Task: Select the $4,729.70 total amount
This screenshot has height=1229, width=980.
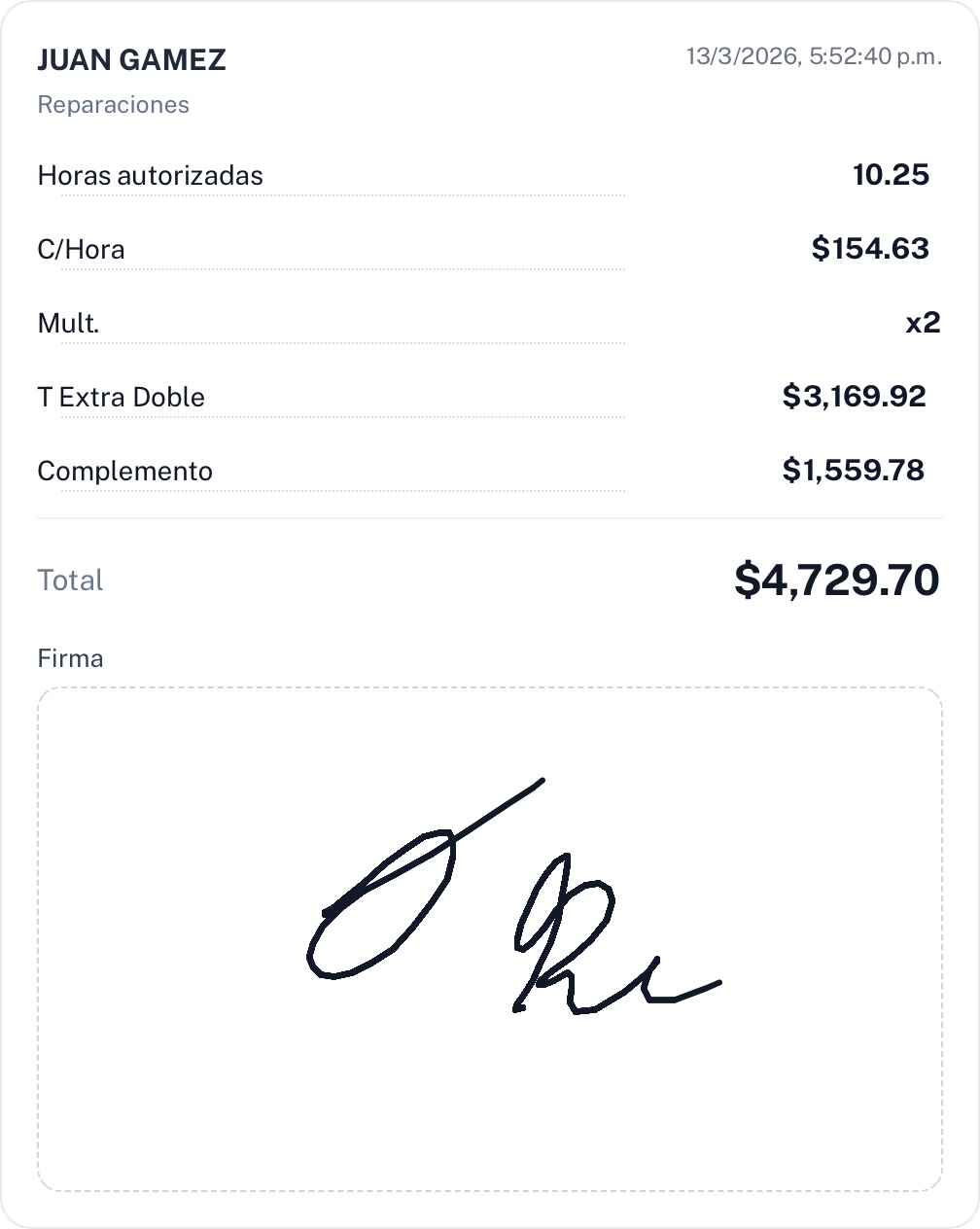Action: click(836, 580)
